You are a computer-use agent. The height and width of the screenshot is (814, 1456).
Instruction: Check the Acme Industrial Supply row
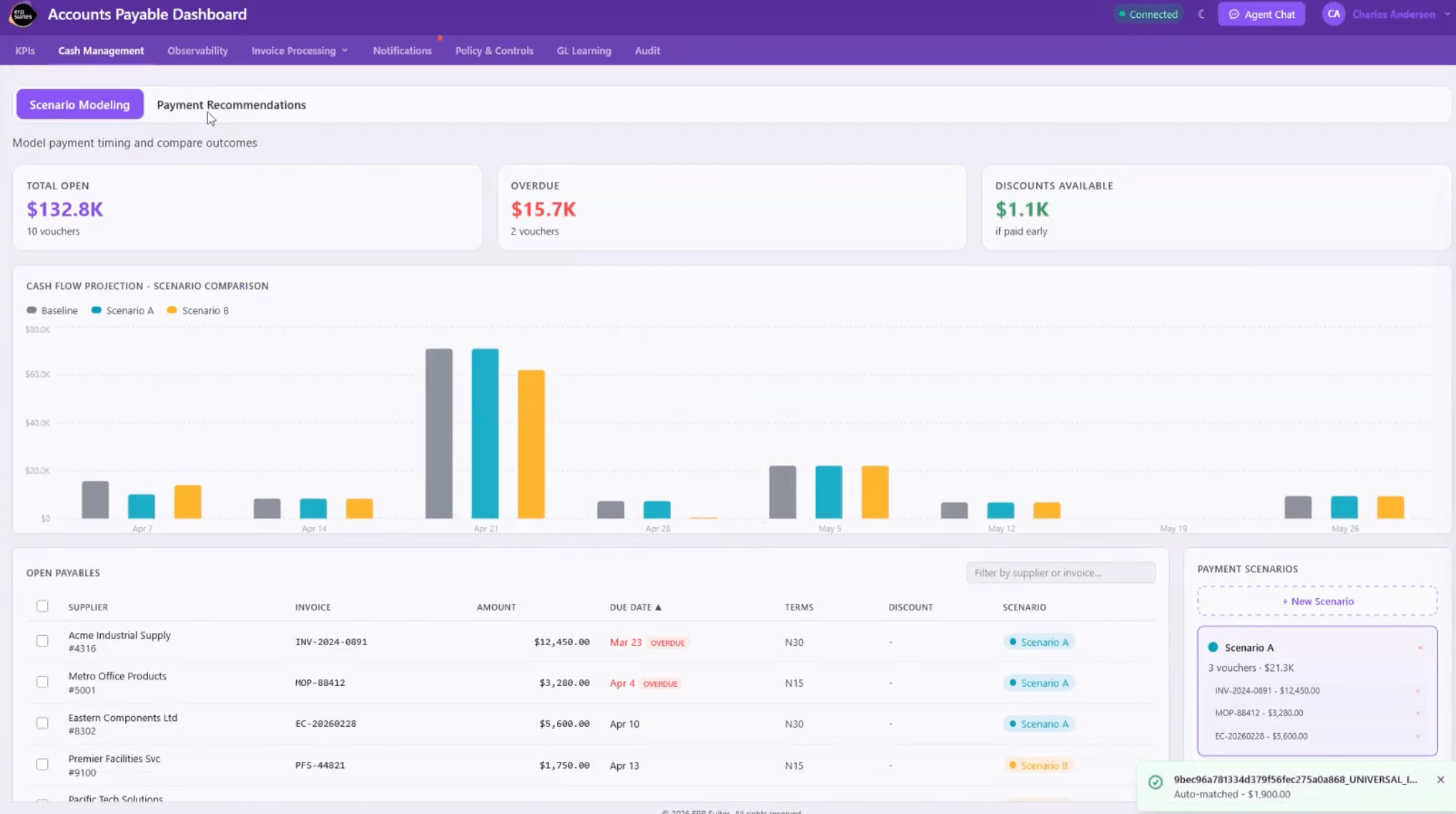pyautogui.click(x=42, y=642)
